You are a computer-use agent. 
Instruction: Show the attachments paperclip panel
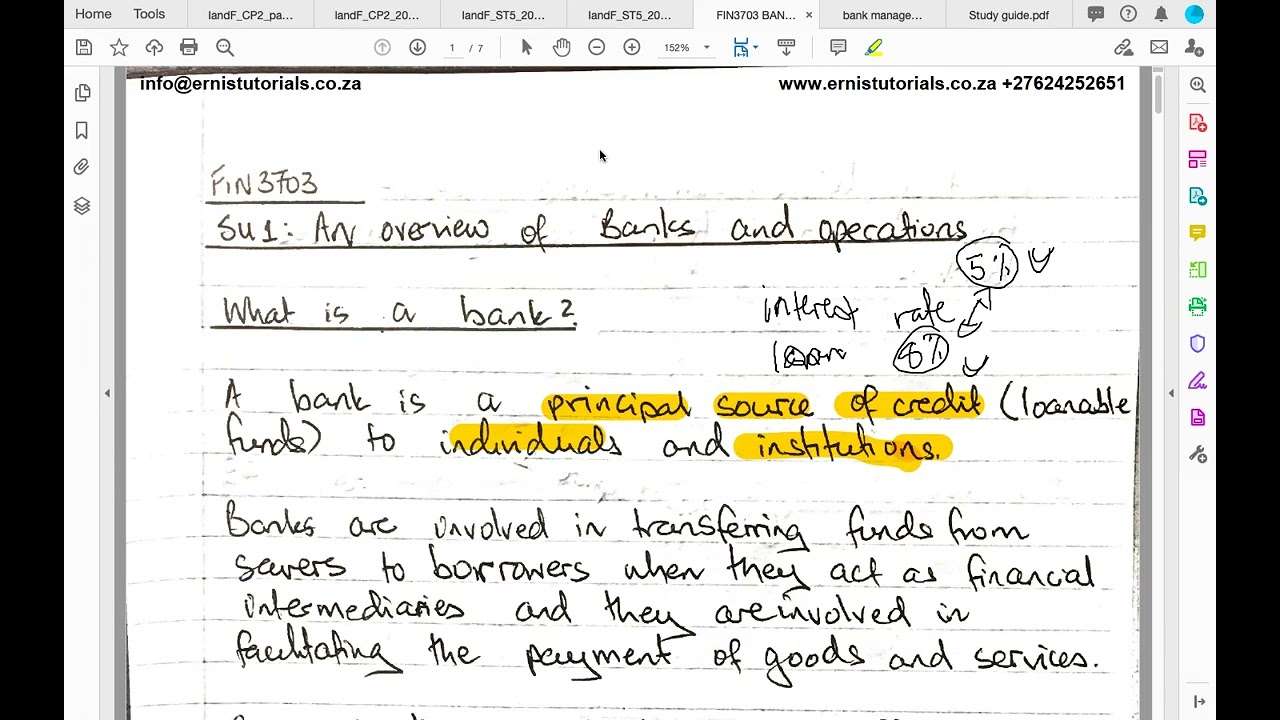(82, 168)
